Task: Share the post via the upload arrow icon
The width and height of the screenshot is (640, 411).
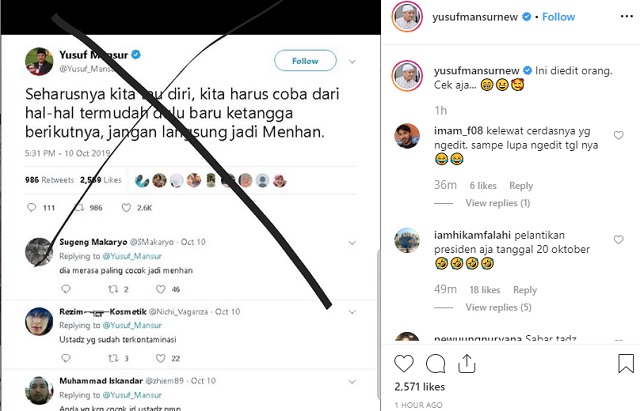Action: (466, 363)
